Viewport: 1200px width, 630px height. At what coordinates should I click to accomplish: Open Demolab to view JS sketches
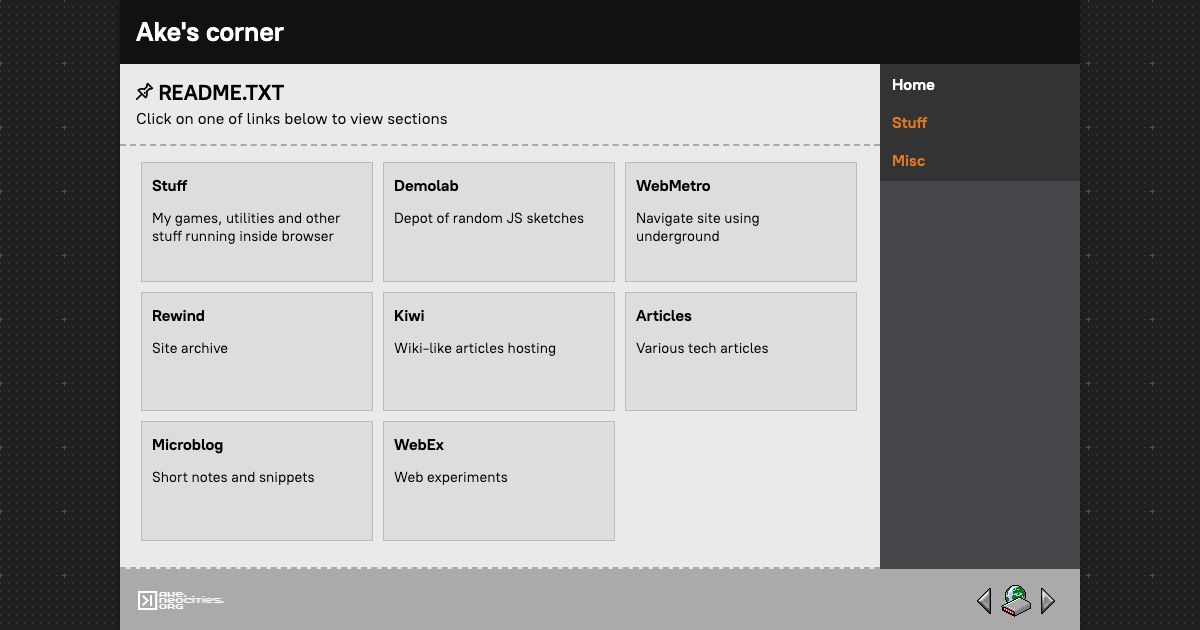(498, 220)
